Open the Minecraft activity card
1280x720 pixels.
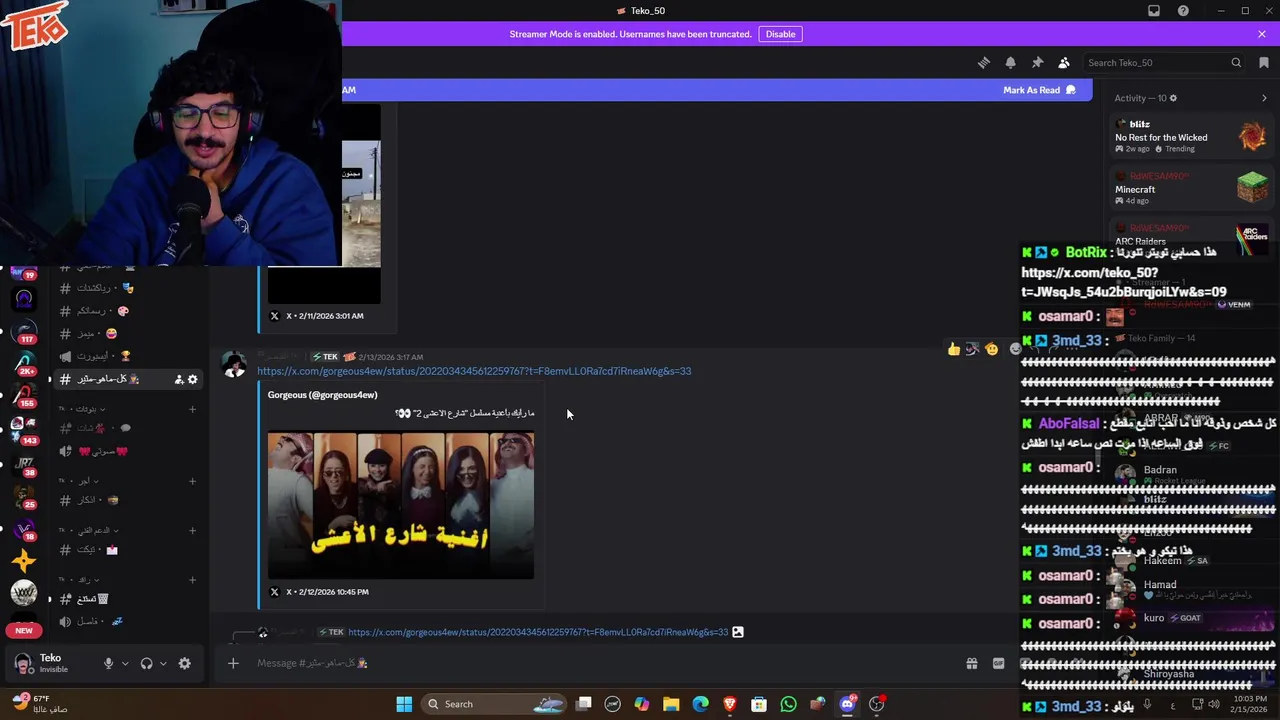1192,189
